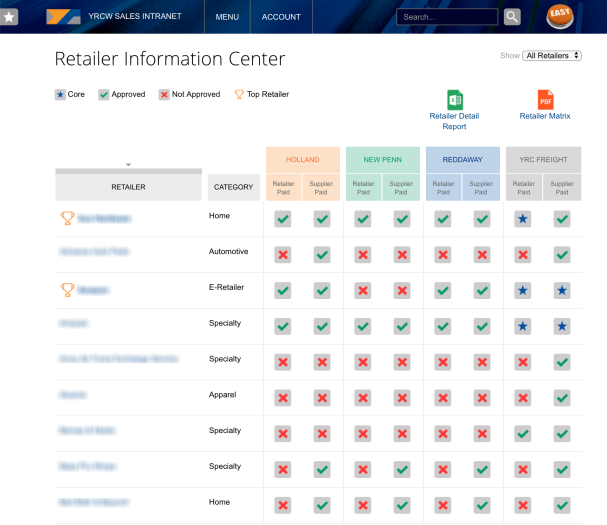Click the YRC FREIGHT column group header
This screenshot has width=607, height=525.
tap(544, 160)
